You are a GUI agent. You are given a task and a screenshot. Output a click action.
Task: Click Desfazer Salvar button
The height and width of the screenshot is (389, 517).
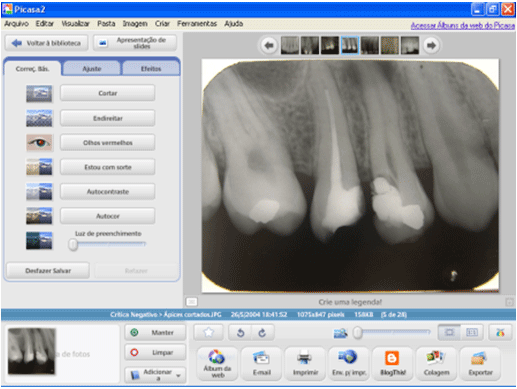48,271
